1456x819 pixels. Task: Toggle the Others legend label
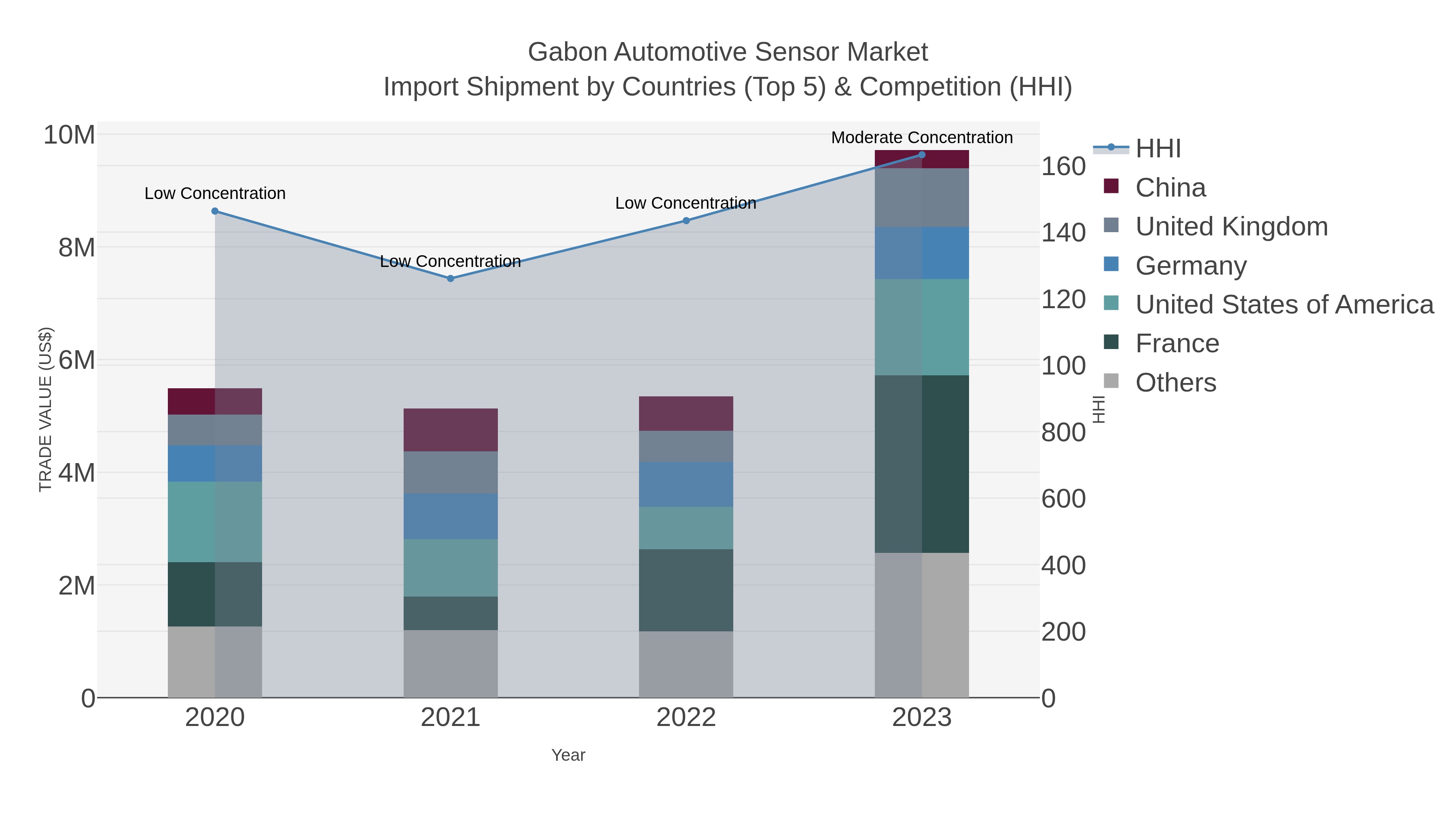click(1176, 383)
